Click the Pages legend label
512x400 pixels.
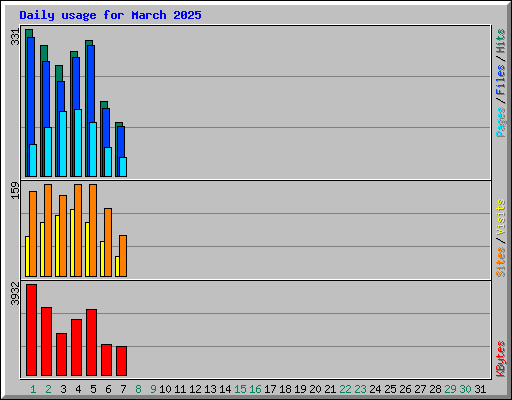coord(500,122)
